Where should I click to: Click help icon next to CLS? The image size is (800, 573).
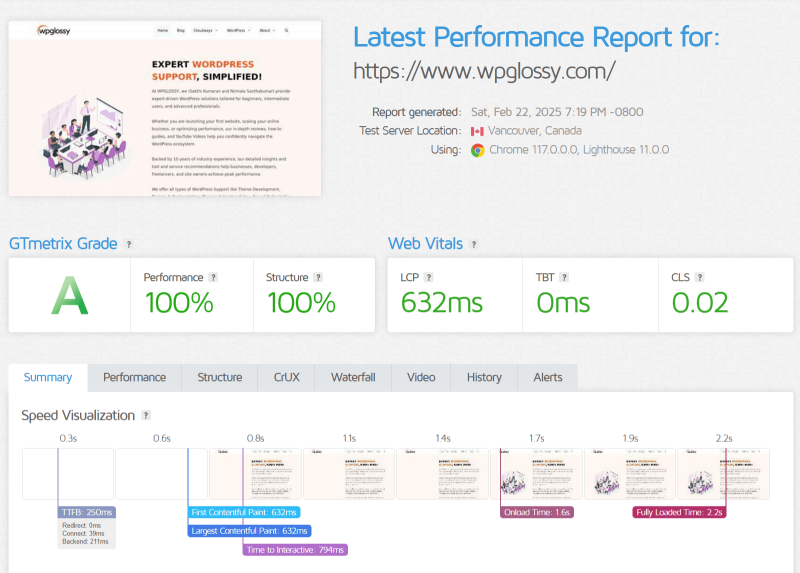pos(699,278)
